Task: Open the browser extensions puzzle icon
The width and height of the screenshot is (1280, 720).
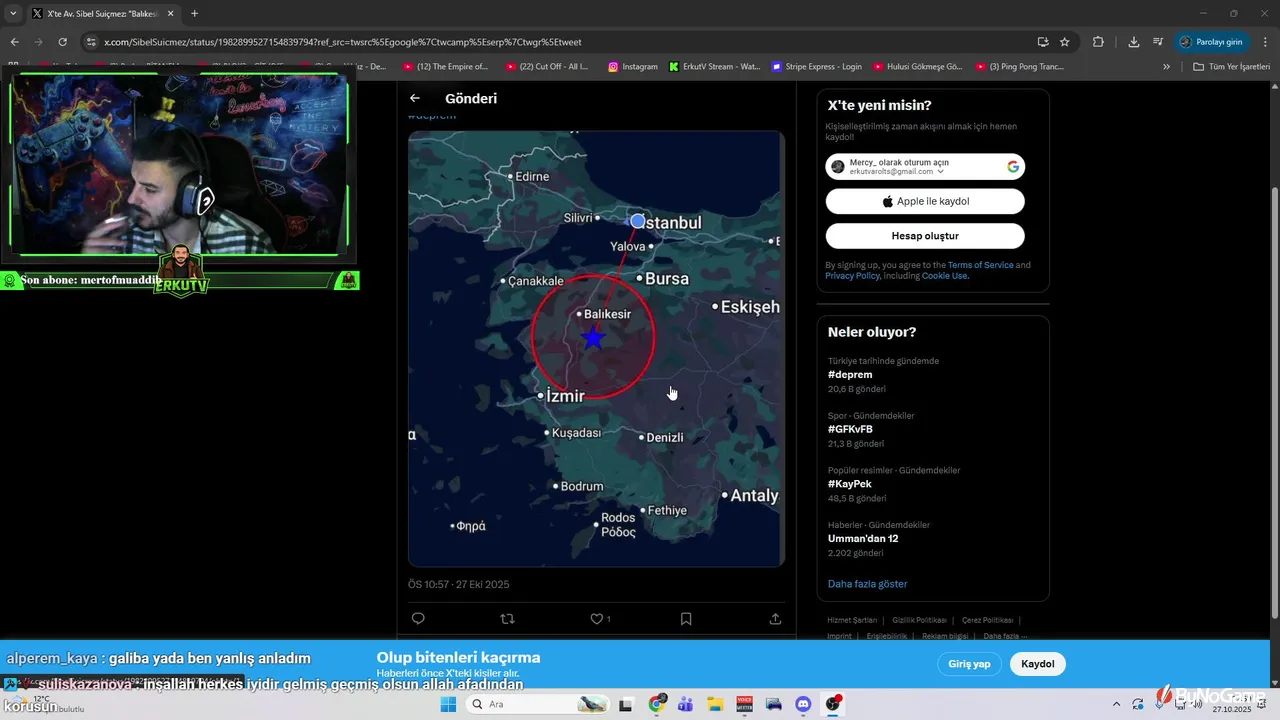Action: tap(1098, 42)
